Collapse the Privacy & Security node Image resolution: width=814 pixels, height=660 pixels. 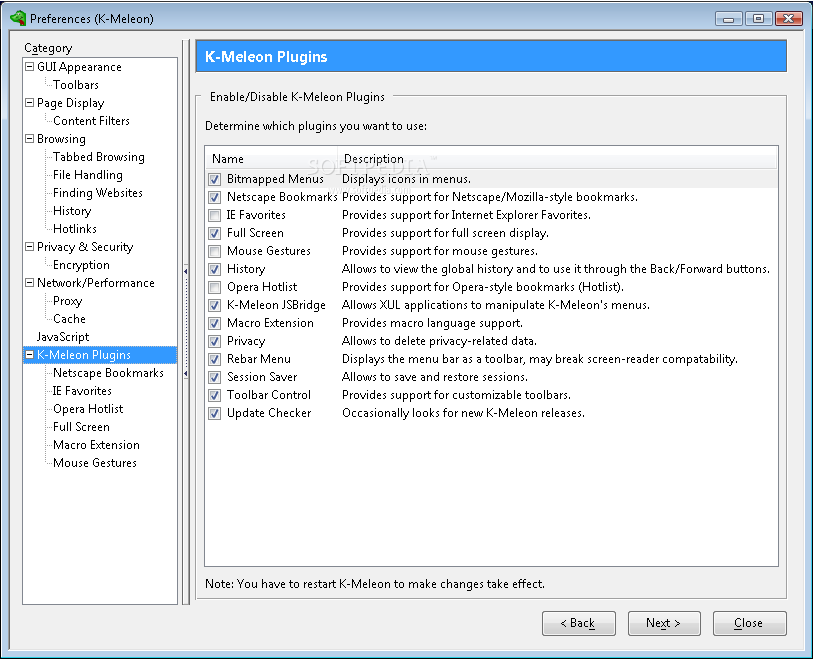point(30,247)
